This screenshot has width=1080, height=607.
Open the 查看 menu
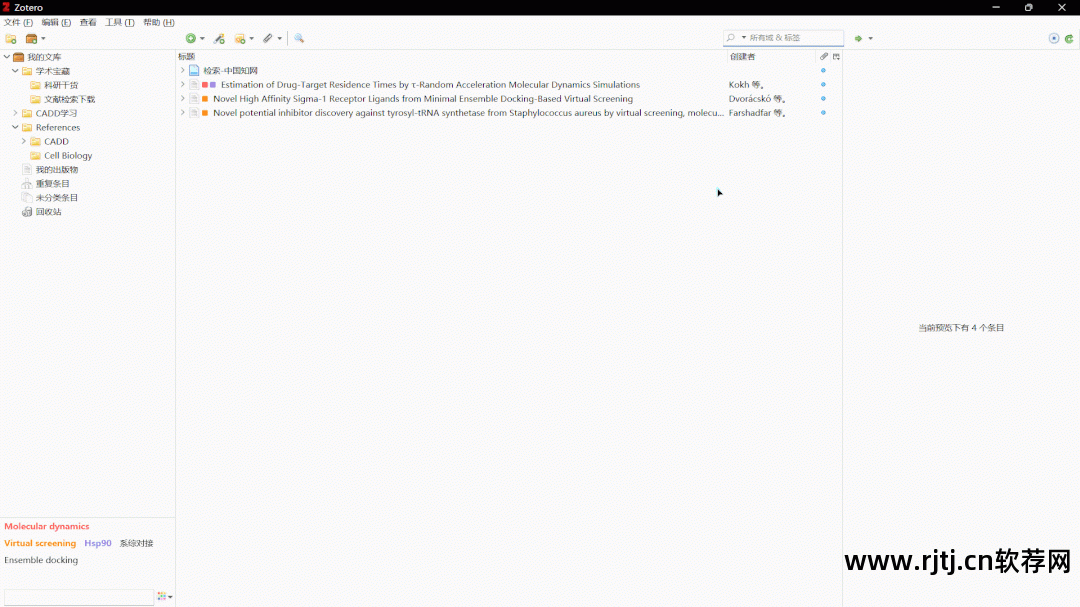point(88,22)
